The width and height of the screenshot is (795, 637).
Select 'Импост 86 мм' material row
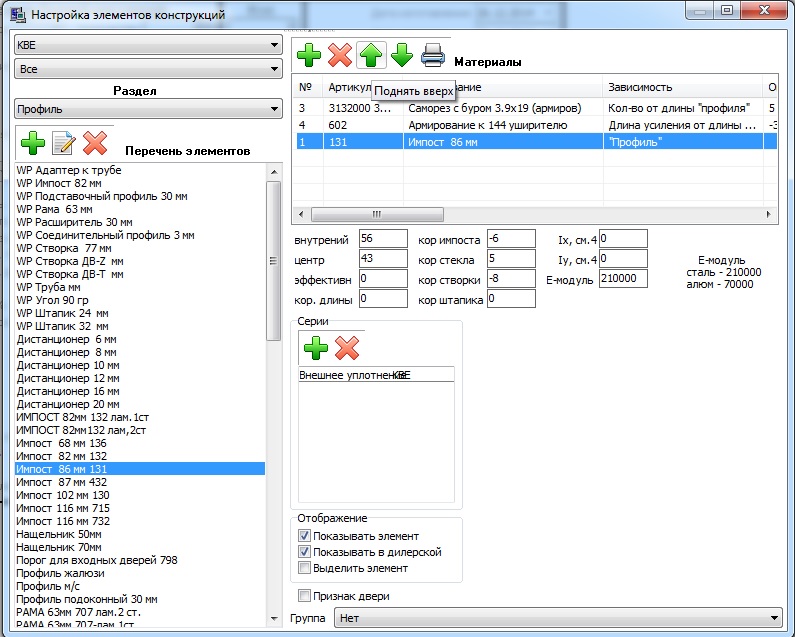536,142
